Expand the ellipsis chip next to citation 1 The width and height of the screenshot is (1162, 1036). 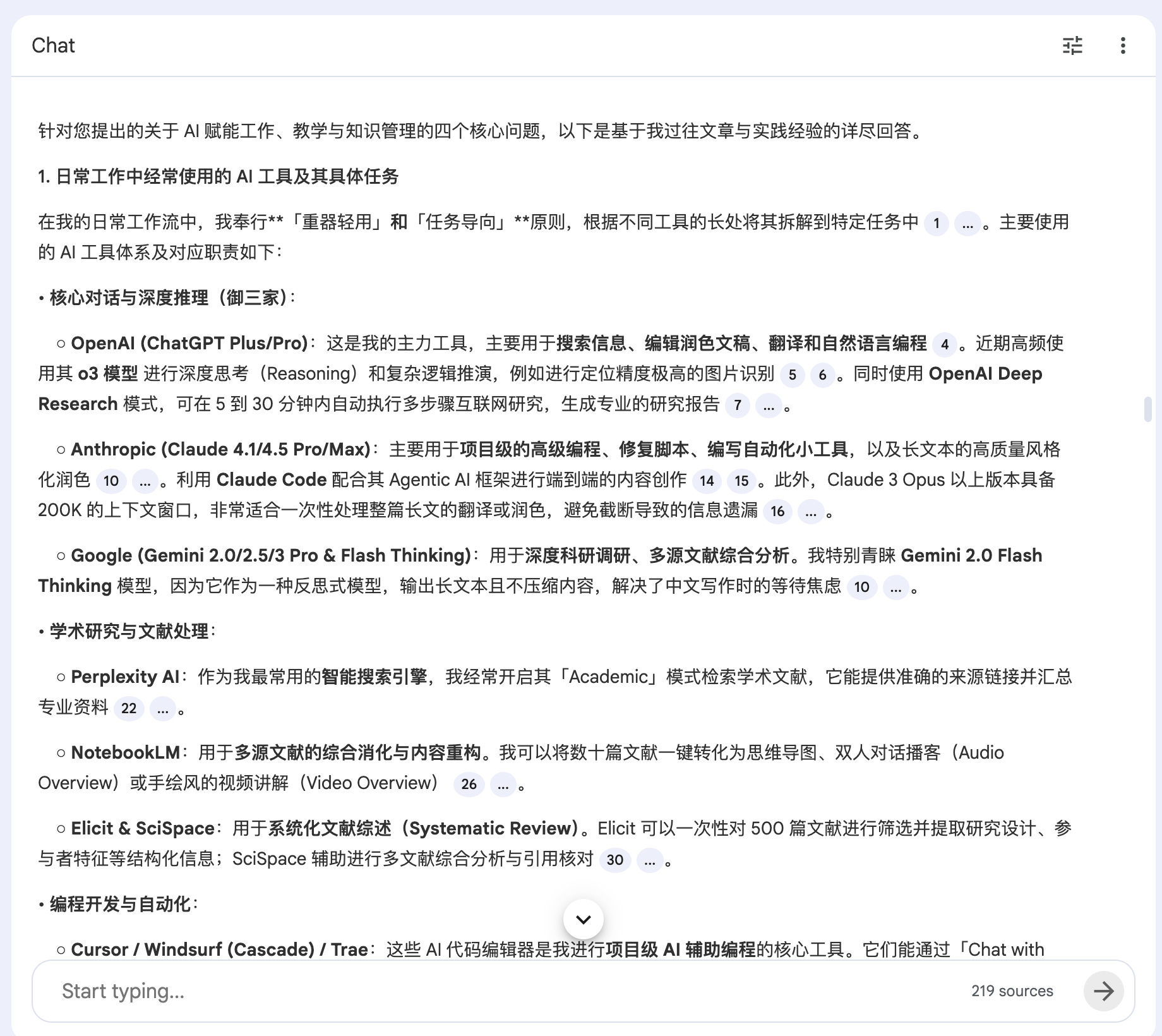coord(967,223)
